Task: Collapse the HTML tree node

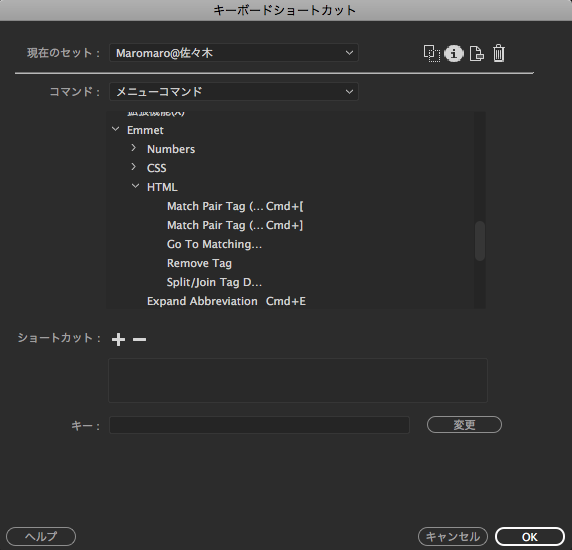Action: [135, 186]
